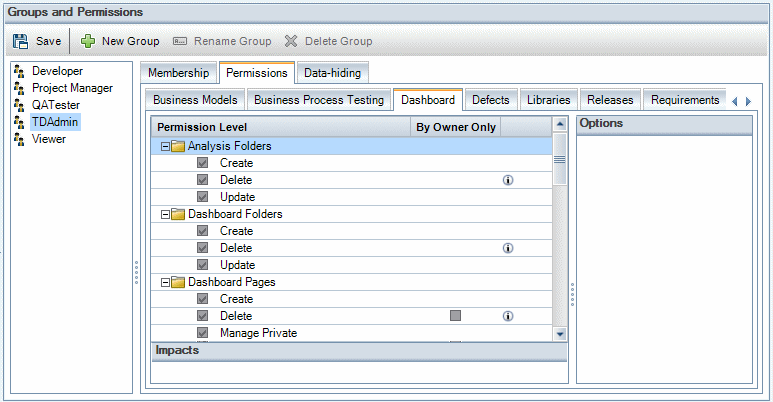Toggle By Owner Only for Dashboard Pages Delete
Image resolution: width=773 pixels, height=402 pixels.
click(455, 316)
